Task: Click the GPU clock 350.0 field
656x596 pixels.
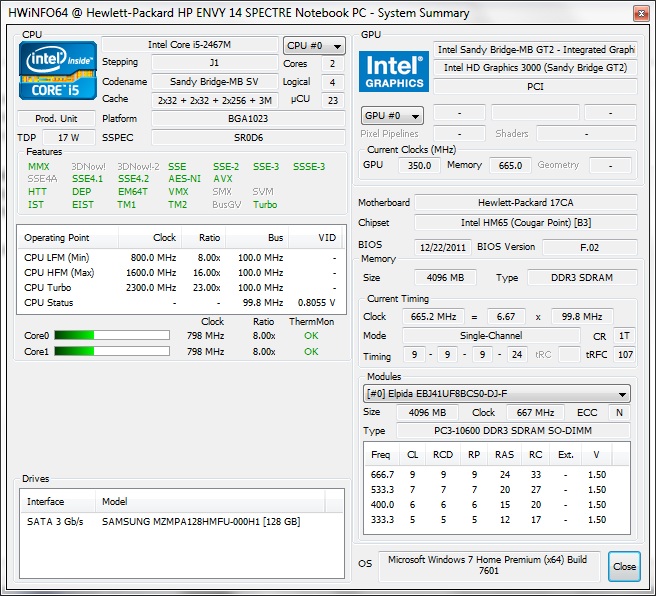Action: [x=419, y=165]
